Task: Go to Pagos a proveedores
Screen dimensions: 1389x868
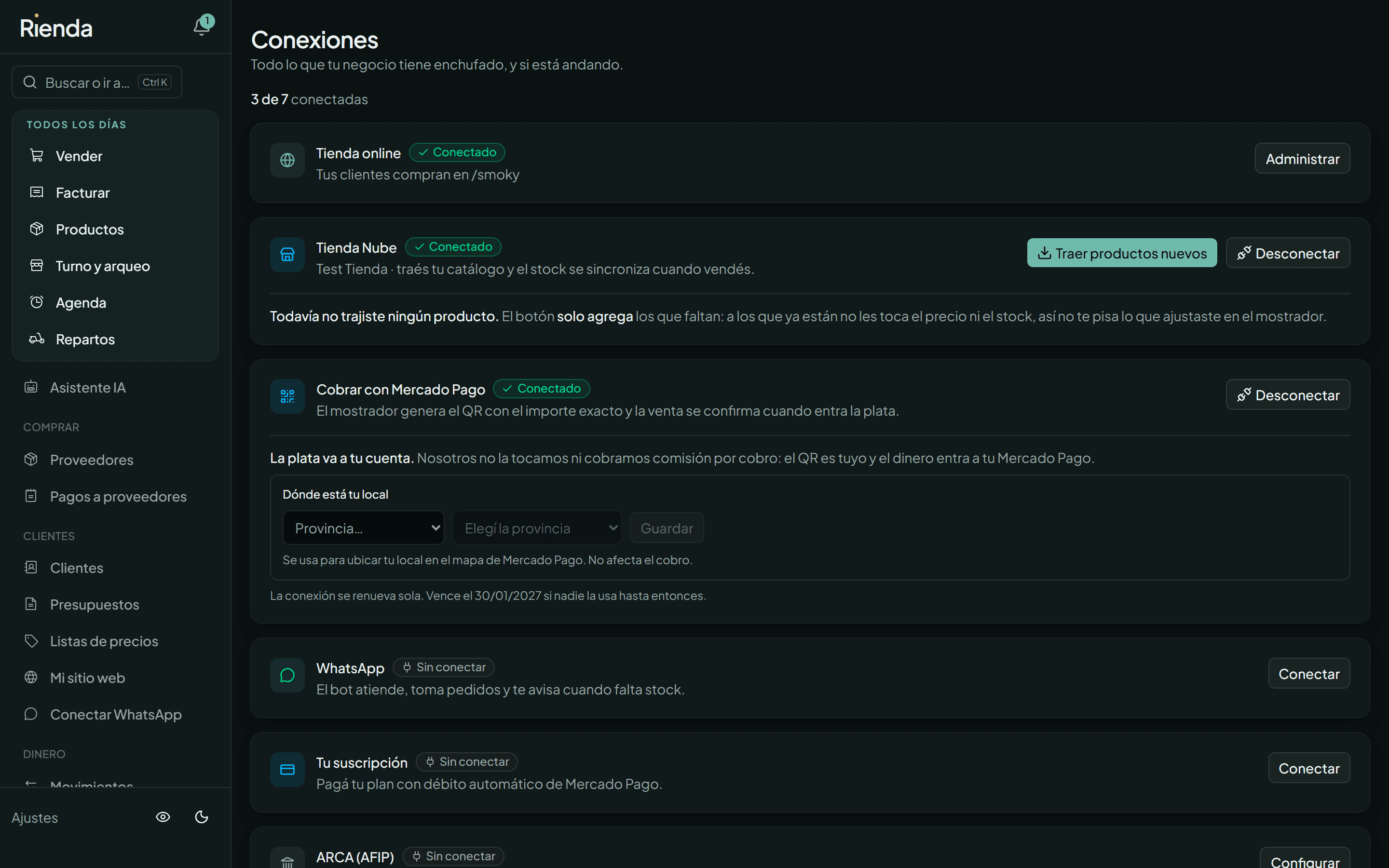Action: pos(115,497)
